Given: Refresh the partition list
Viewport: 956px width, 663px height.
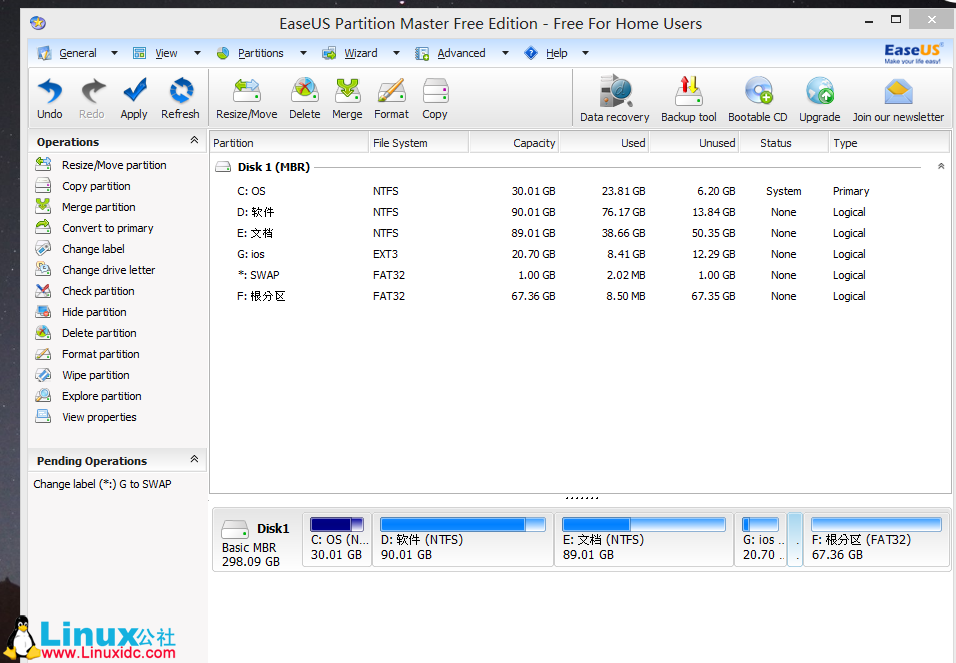Looking at the screenshot, I should pyautogui.click(x=180, y=97).
